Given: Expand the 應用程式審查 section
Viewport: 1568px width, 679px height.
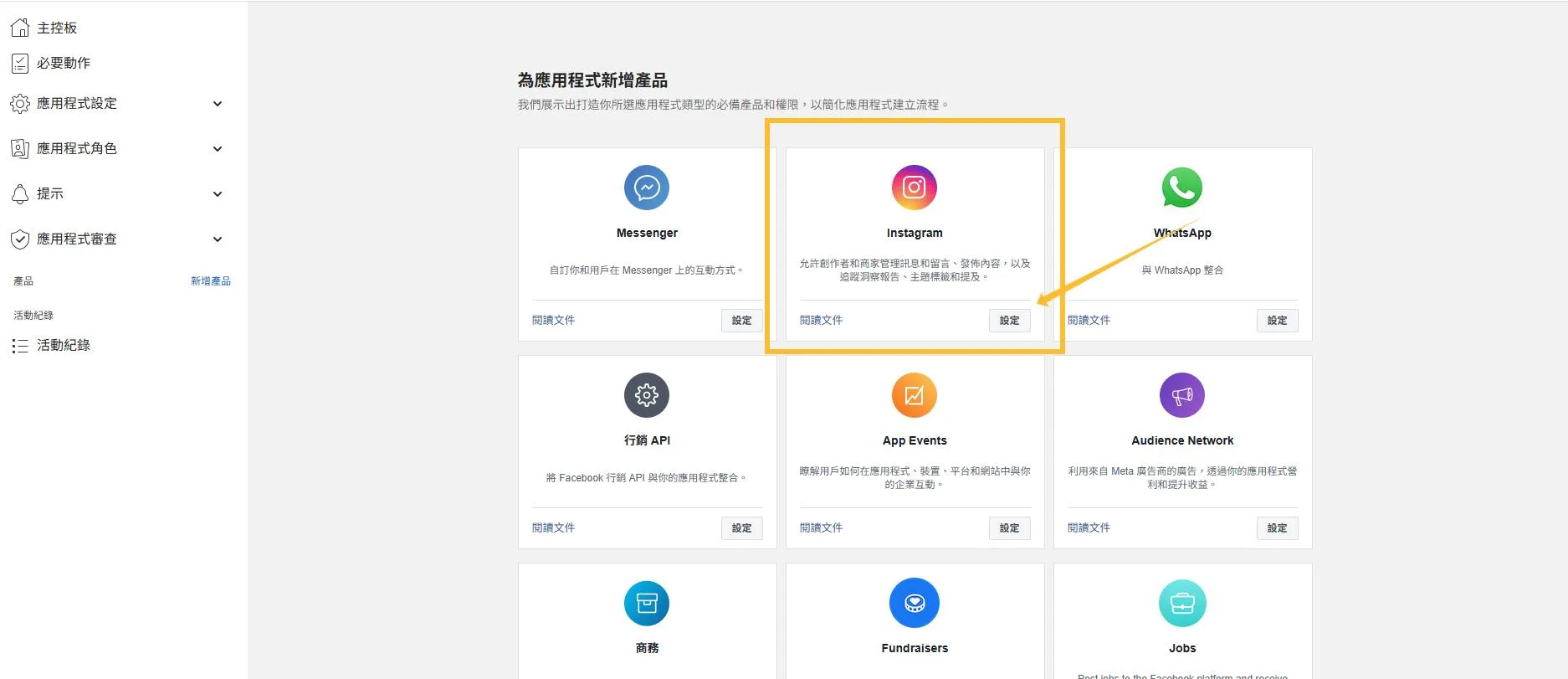Looking at the screenshot, I should [218, 239].
